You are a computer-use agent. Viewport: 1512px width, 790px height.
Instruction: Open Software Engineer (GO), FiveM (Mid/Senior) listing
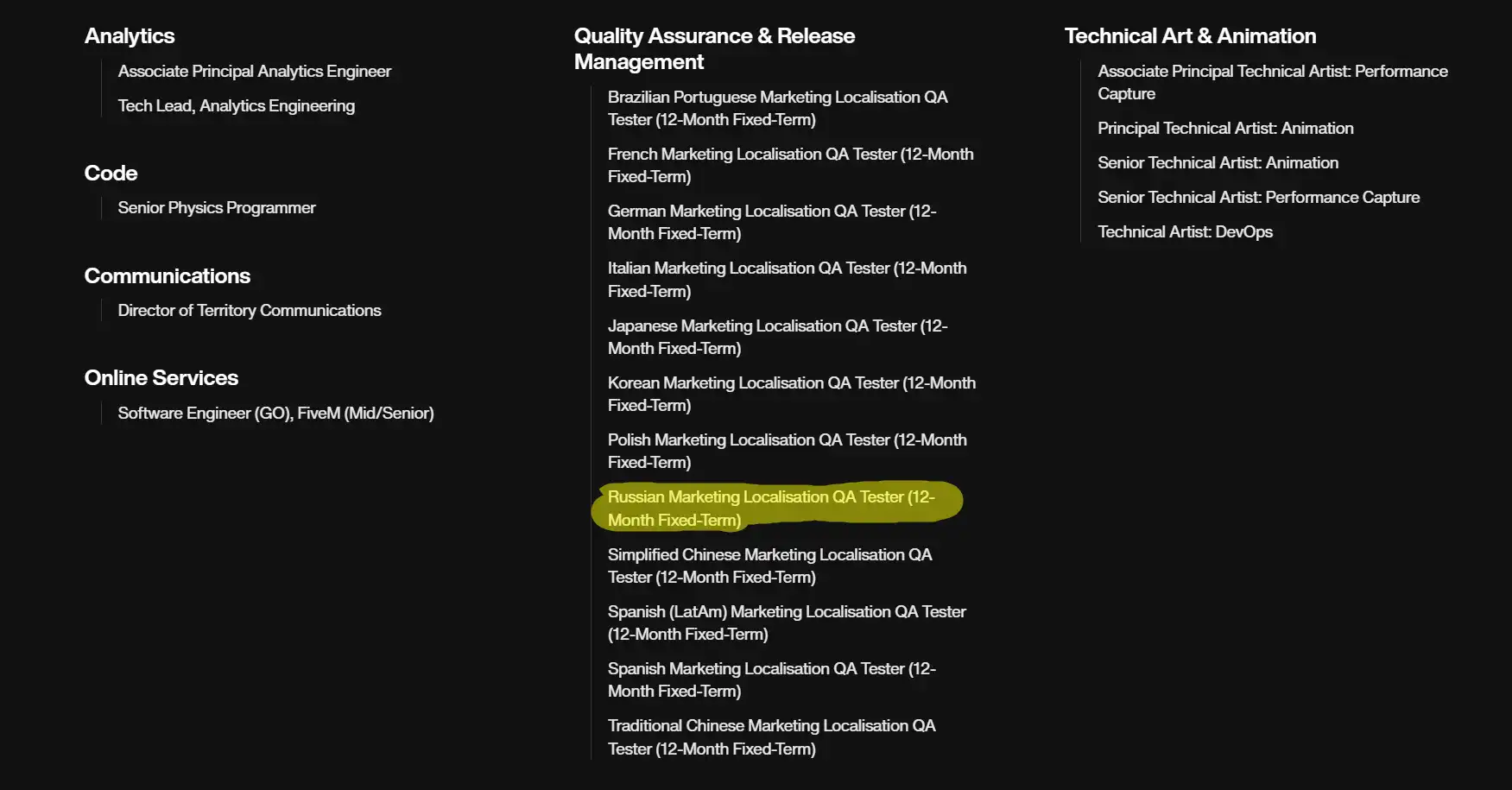click(x=275, y=413)
